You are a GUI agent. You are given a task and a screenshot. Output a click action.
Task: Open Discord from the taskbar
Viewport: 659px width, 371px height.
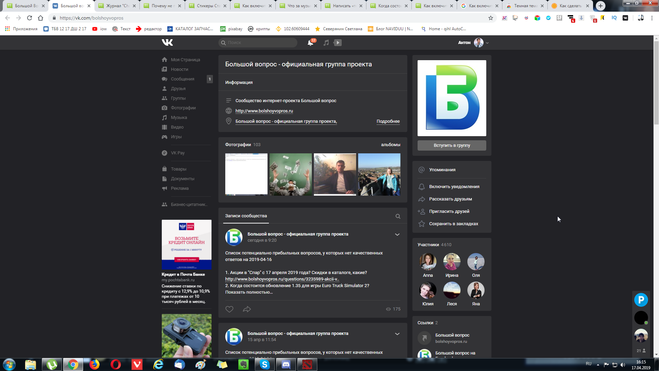pos(286,364)
